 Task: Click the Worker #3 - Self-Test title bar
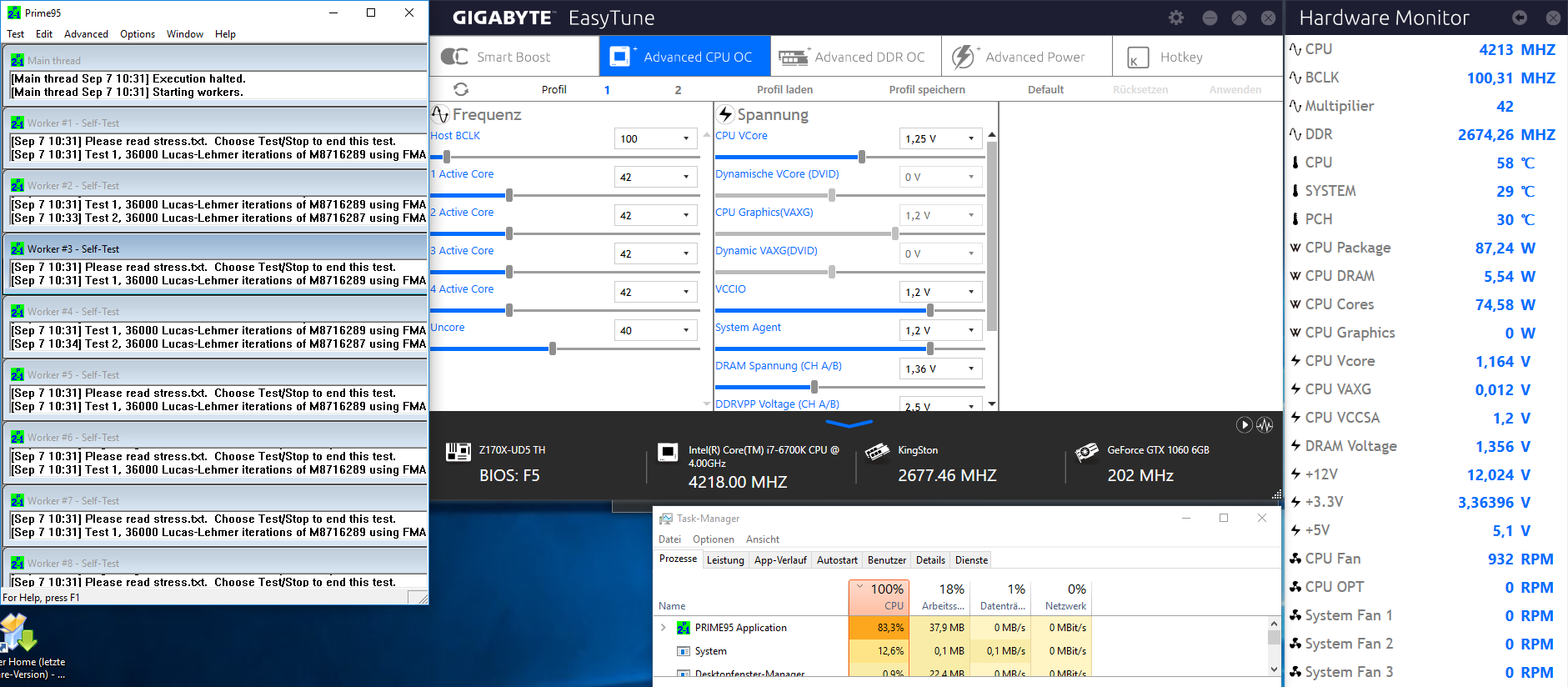pos(215,248)
